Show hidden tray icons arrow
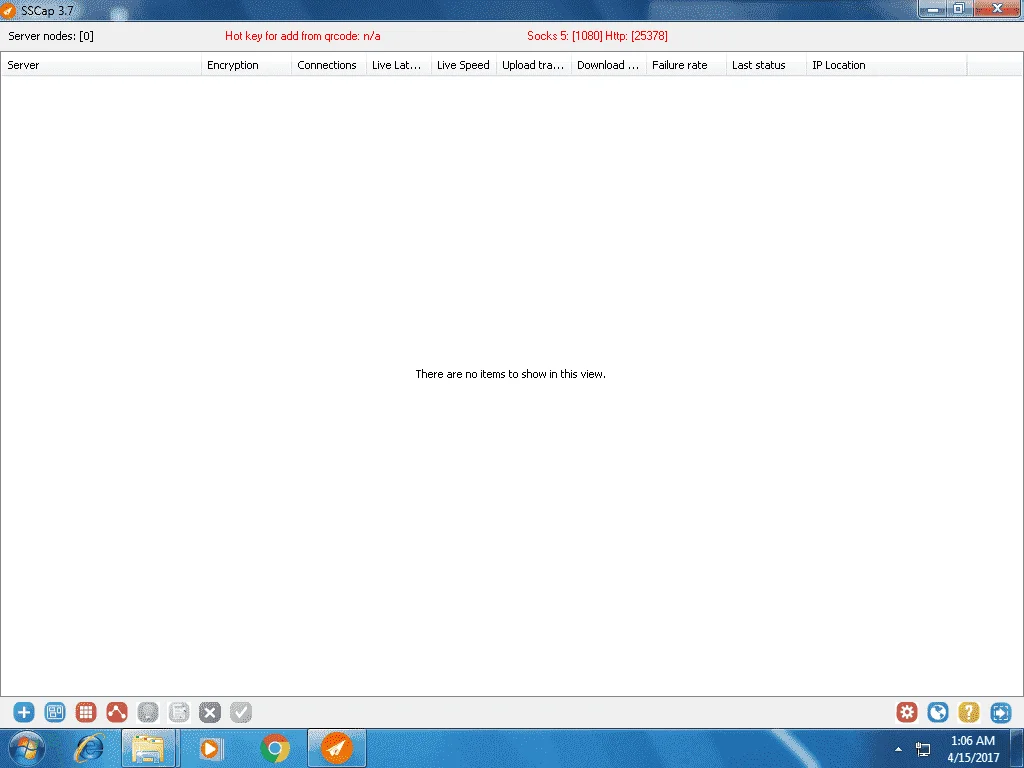Screen dimensions: 1024x768 (898, 749)
